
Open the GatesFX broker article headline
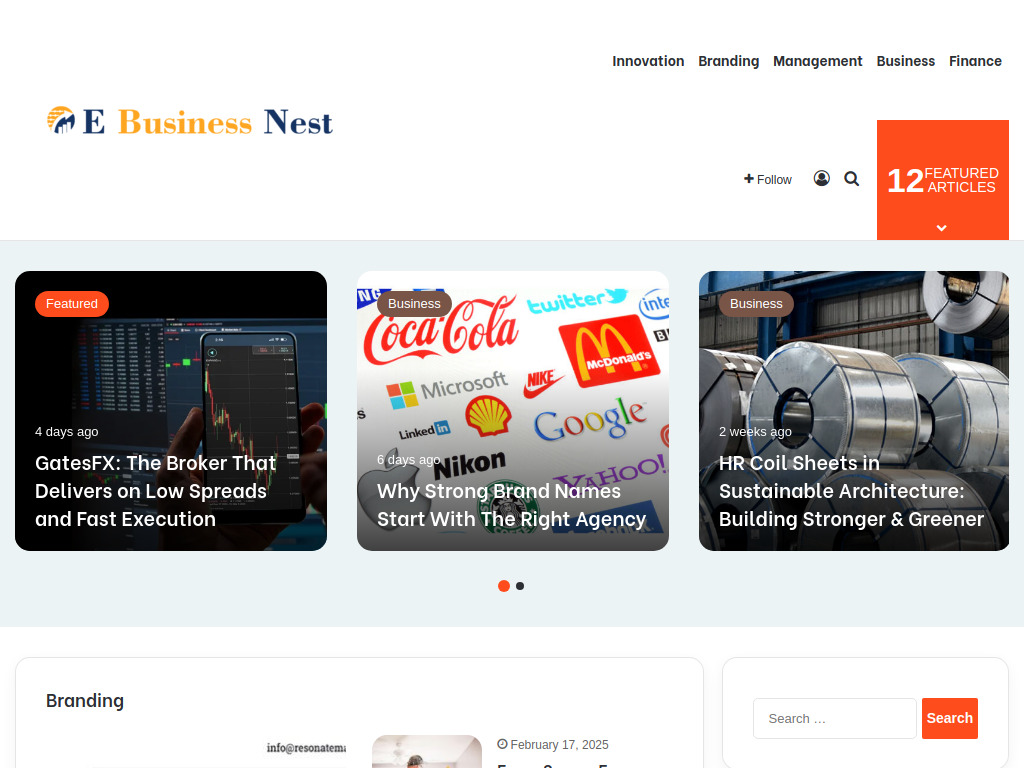coord(155,491)
